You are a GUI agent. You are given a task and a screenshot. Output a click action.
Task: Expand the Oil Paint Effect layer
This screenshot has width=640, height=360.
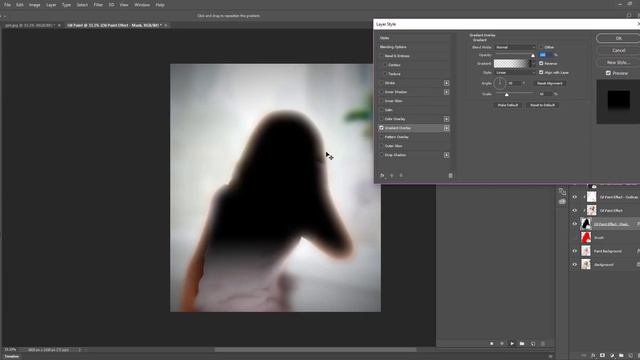point(584,210)
